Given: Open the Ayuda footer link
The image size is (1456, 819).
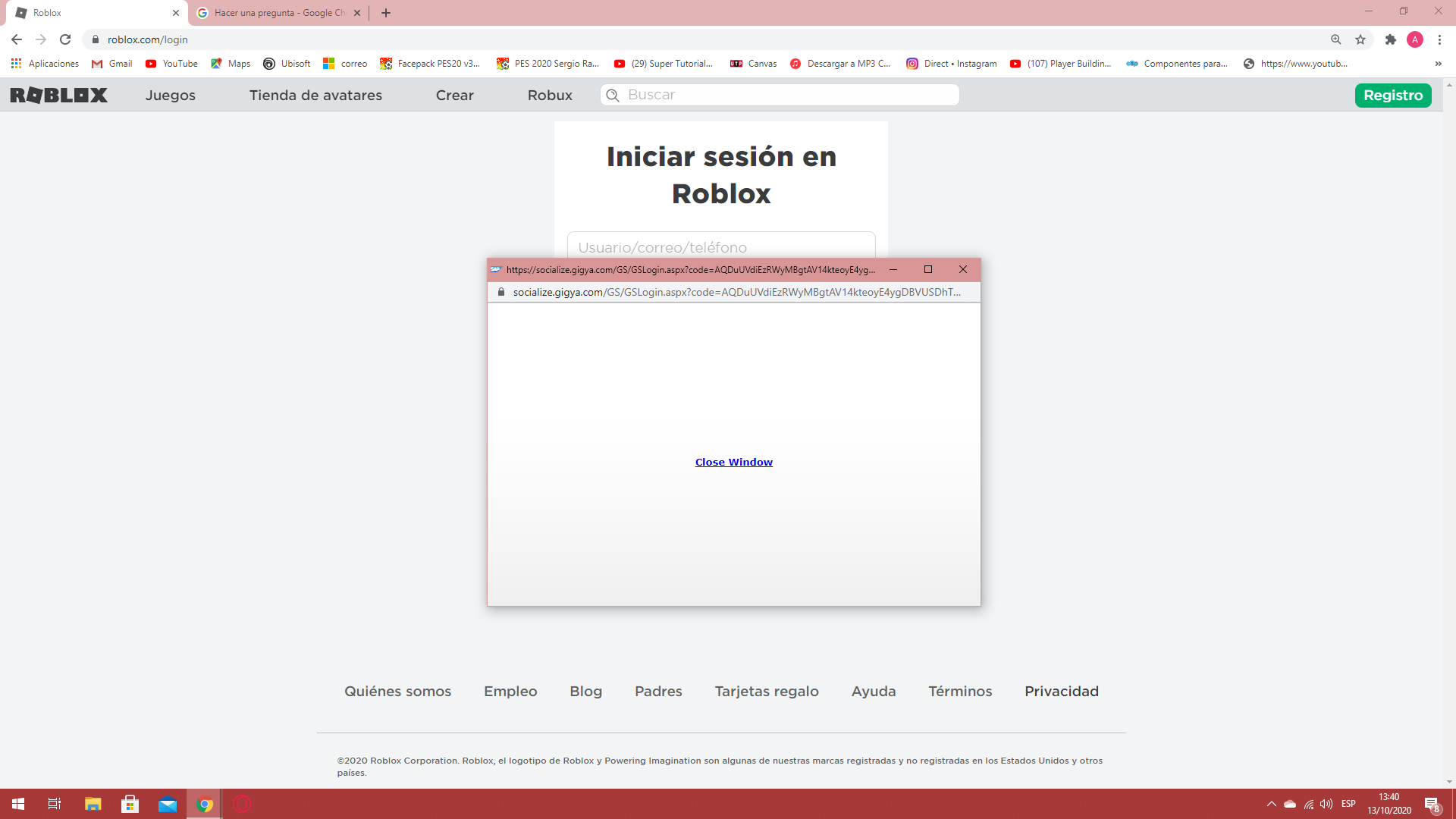Looking at the screenshot, I should coord(874,691).
